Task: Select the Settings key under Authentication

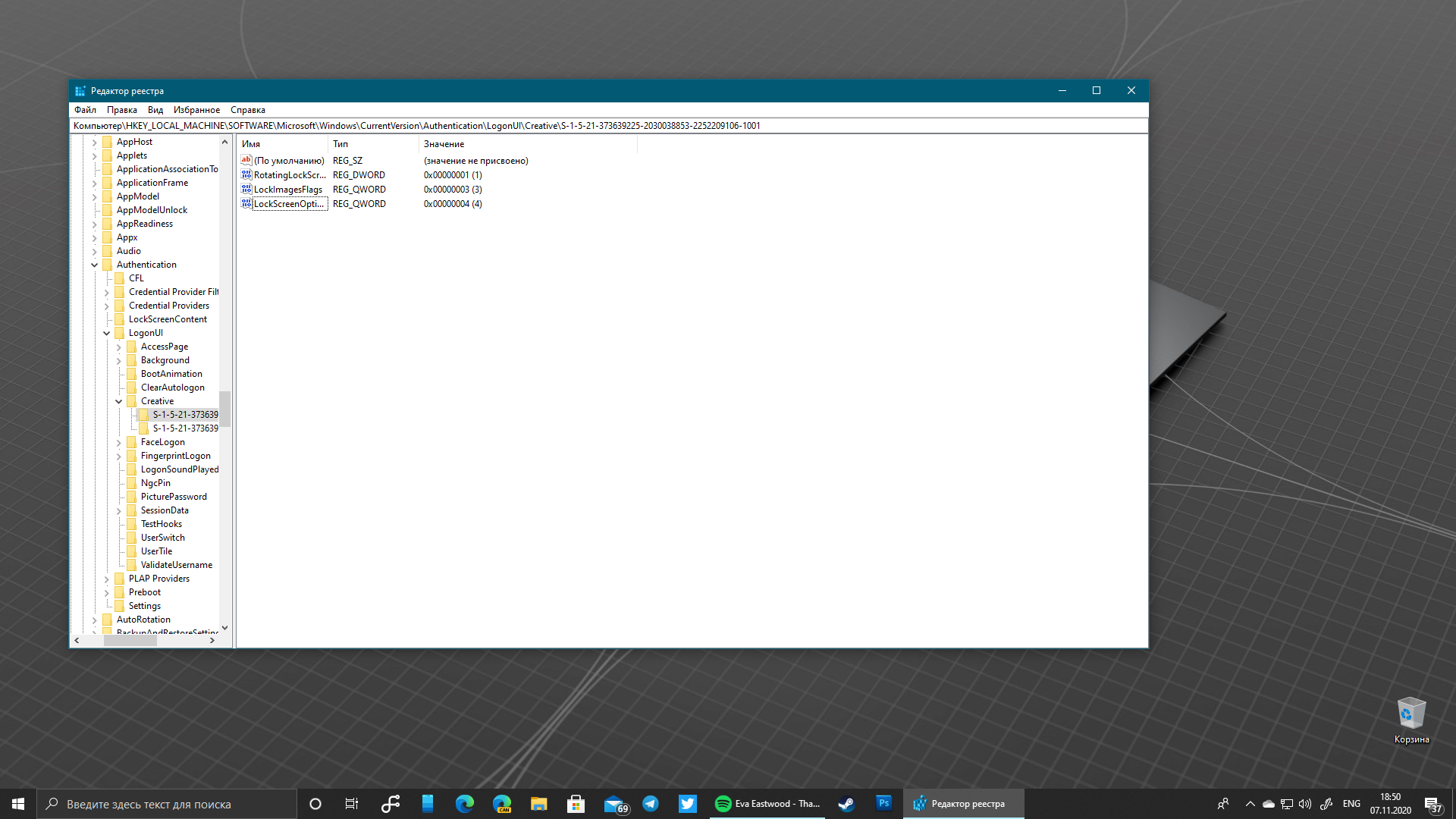Action: click(144, 606)
